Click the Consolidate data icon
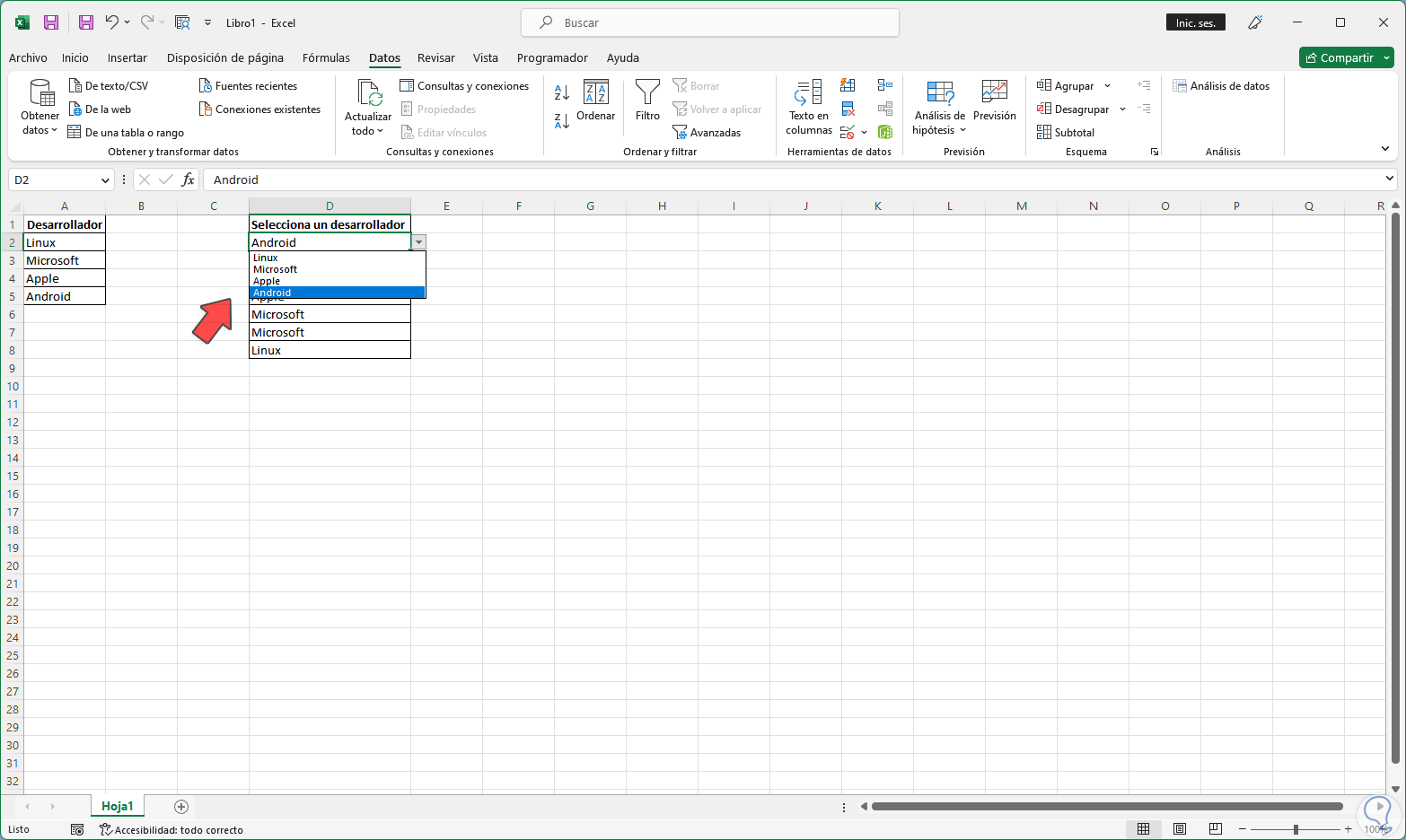 (x=885, y=85)
